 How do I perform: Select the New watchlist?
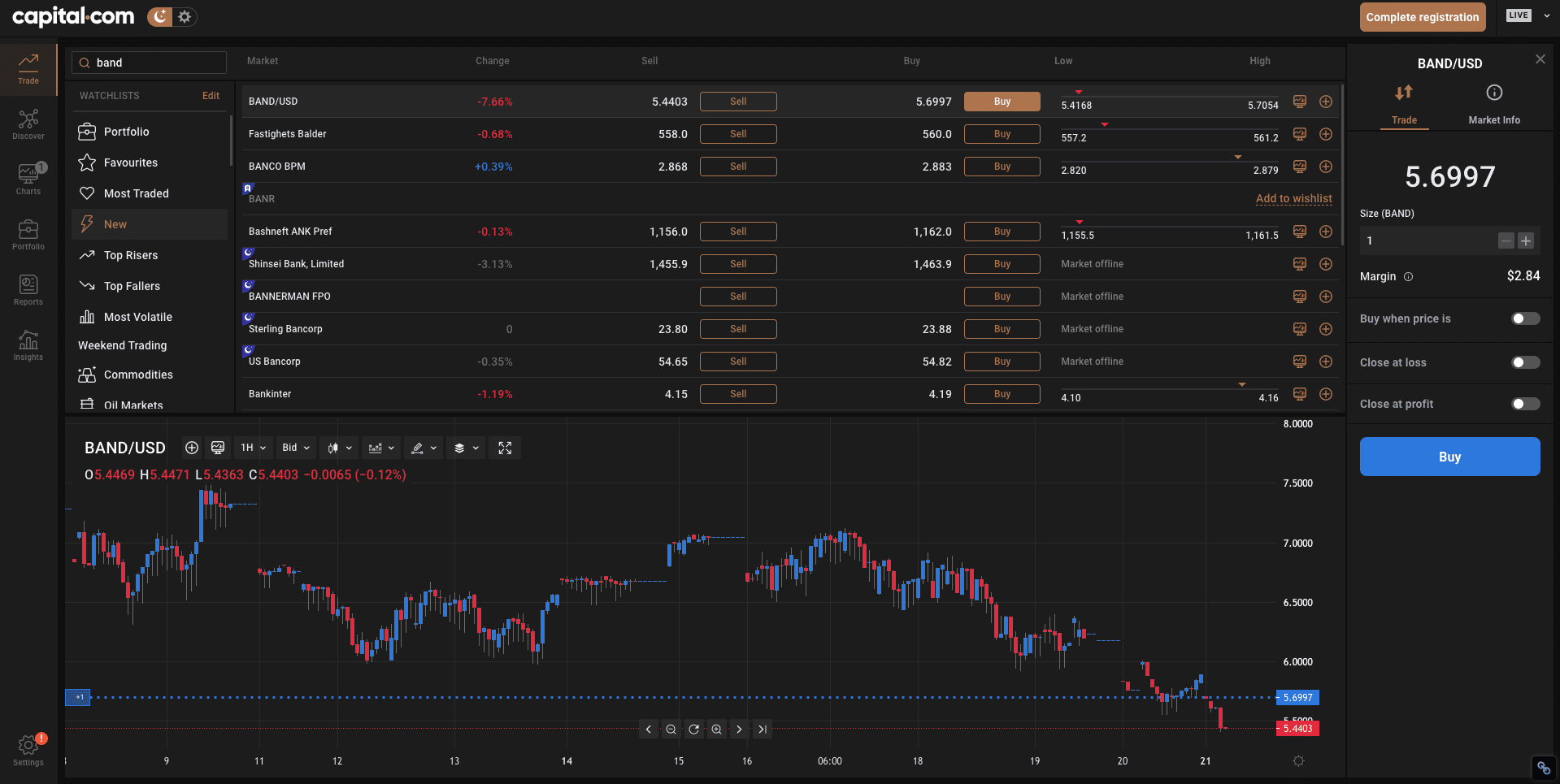pyautogui.click(x=150, y=224)
